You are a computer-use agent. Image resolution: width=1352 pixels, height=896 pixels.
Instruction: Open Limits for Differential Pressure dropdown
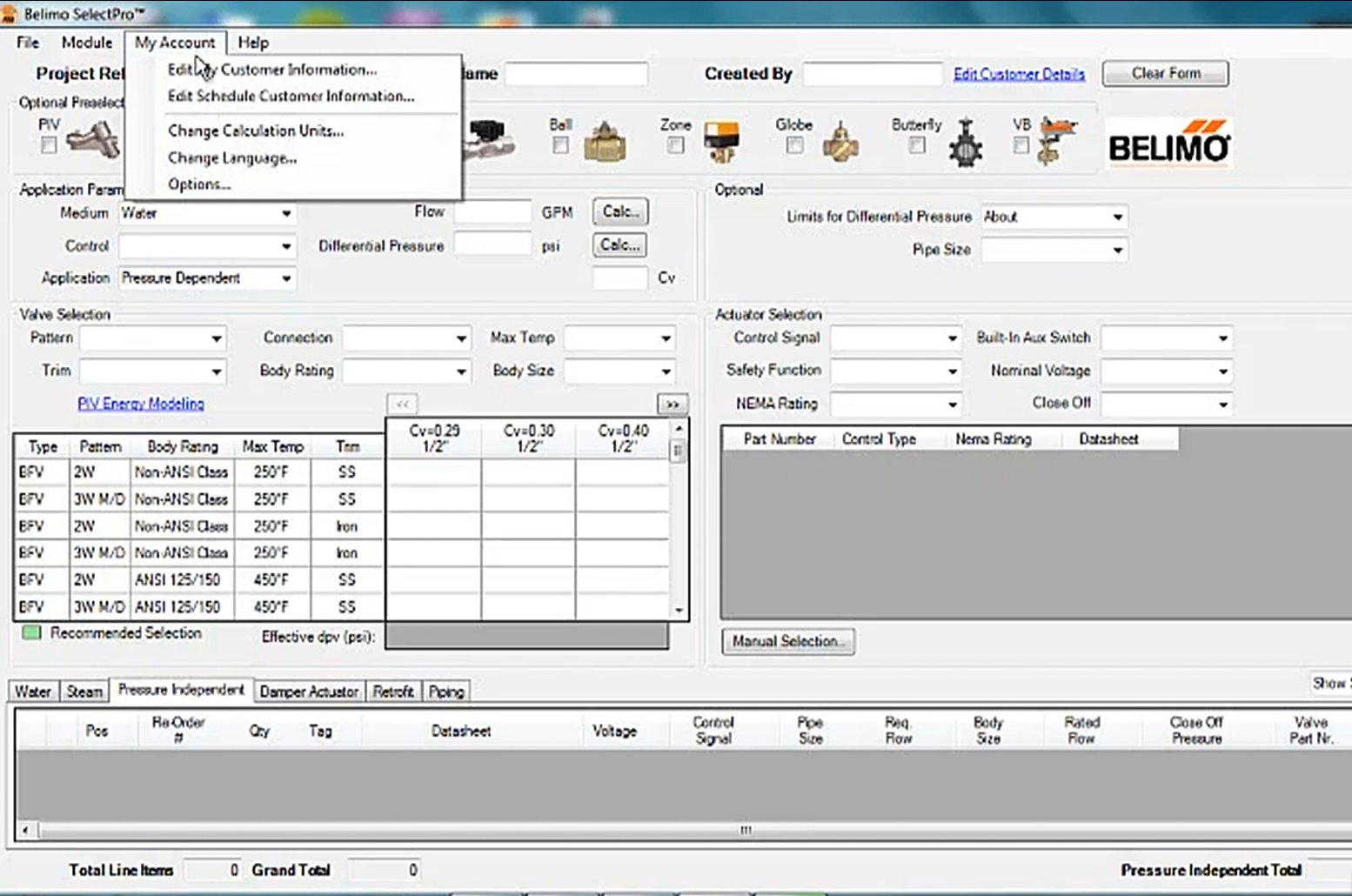pyautogui.click(x=1054, y=217)
